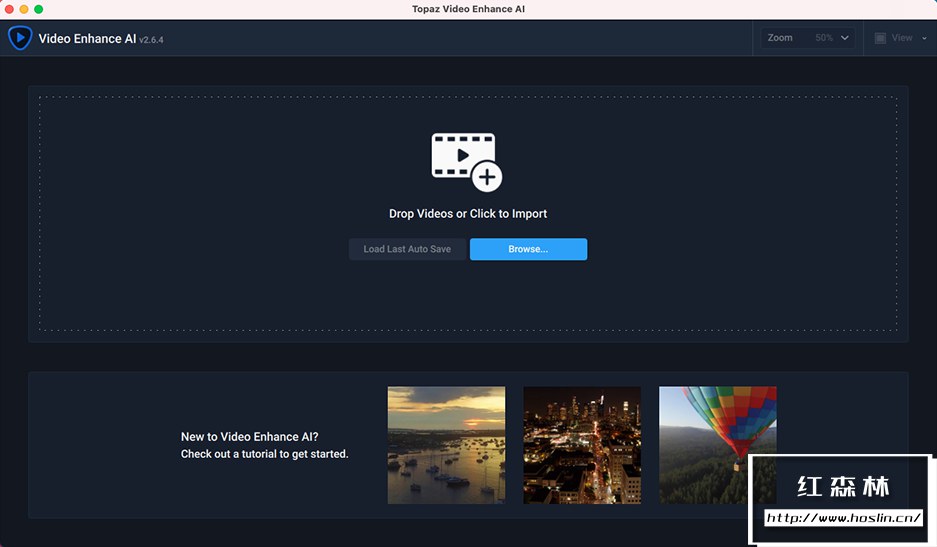Viewport: 937px width, 547px height.
Task: Click the film strip import icon
Action: tap(467, 162)
